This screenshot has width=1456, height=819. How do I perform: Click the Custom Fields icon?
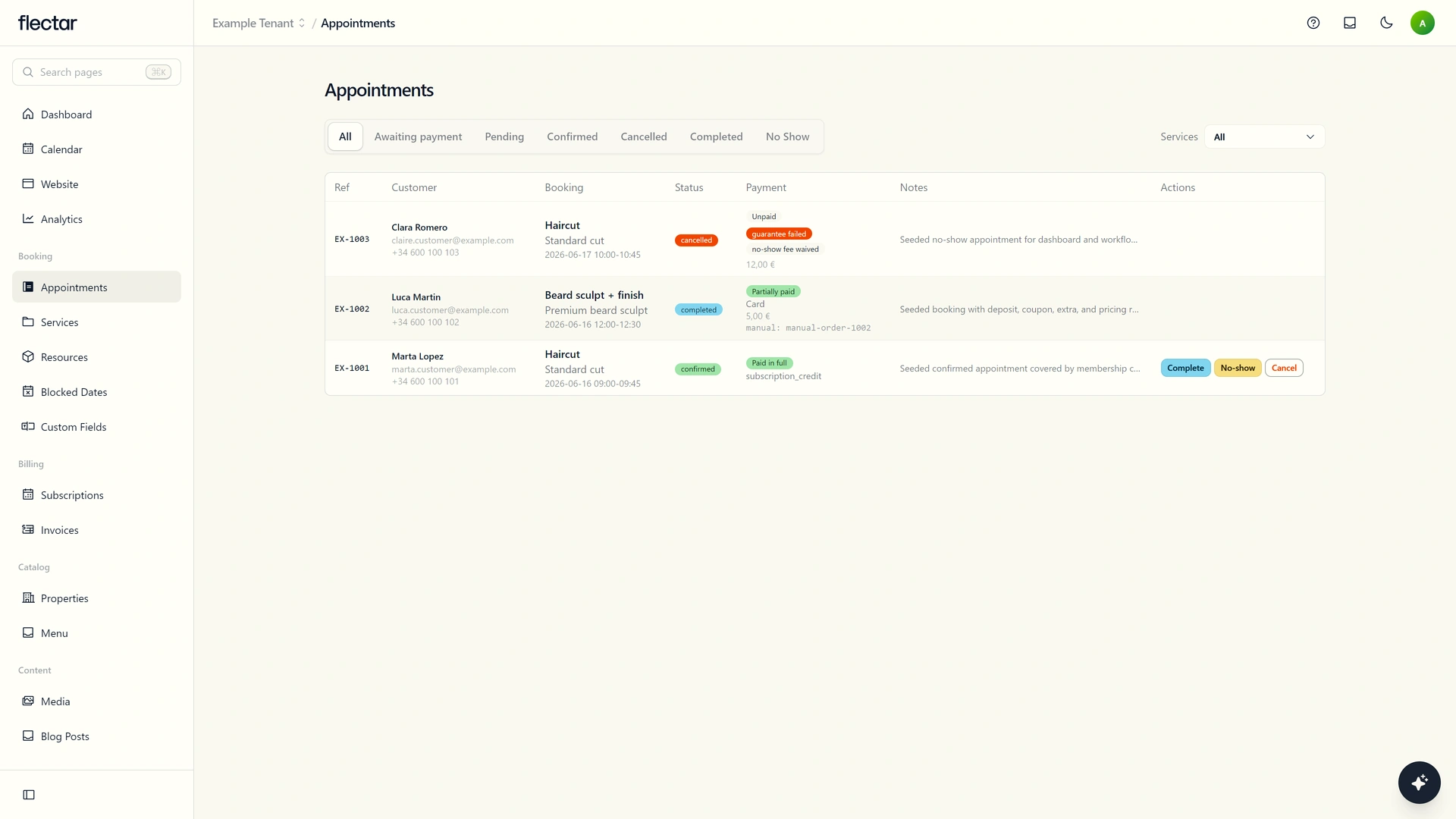pos(28,426)
